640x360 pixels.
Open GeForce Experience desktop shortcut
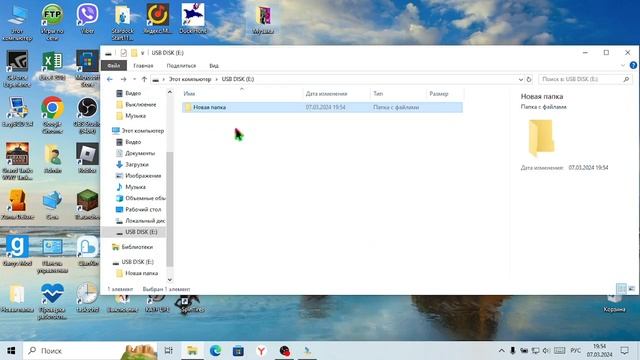point(17,69)
